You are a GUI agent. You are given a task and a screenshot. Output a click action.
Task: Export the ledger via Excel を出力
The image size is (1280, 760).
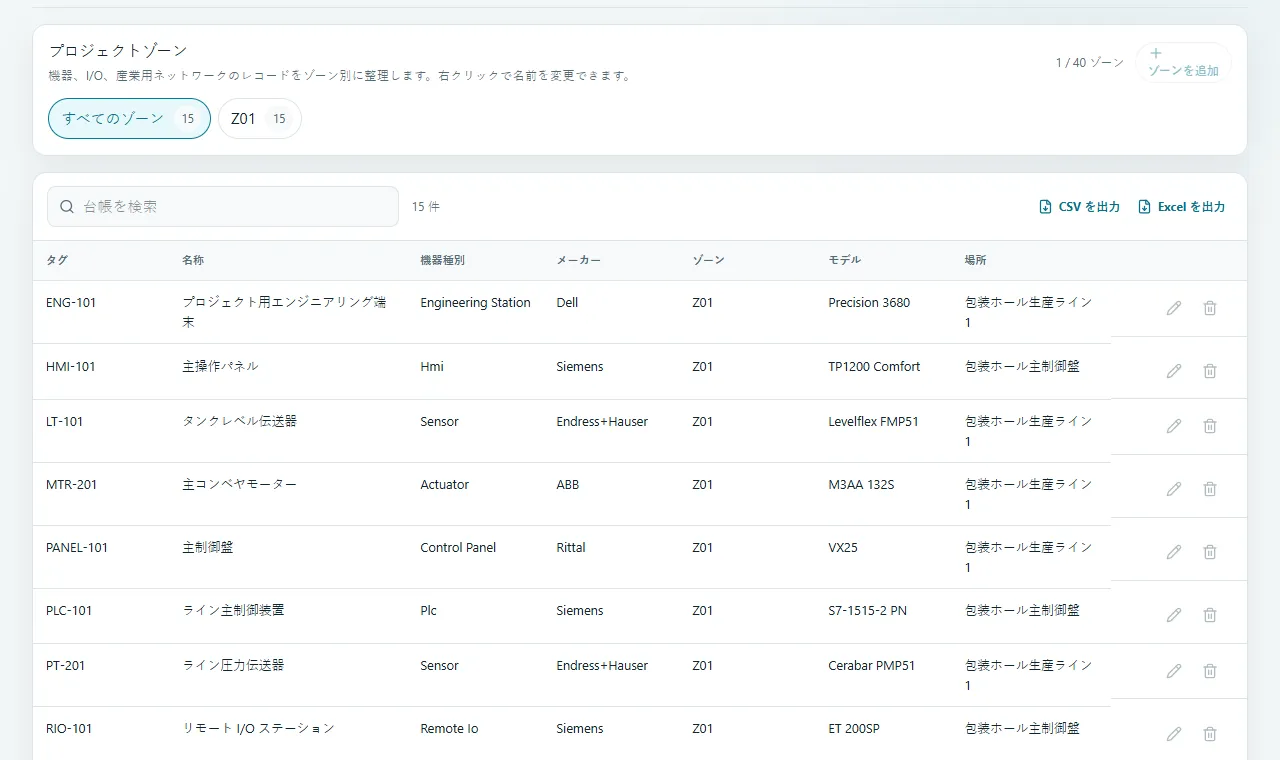tap(1182, 207)
